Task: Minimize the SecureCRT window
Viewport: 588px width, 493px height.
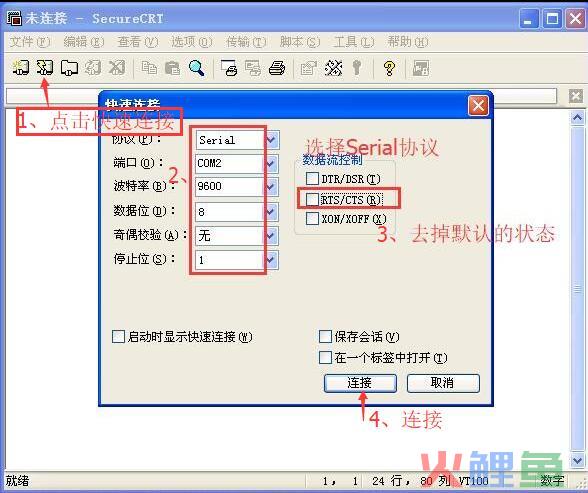Action: pyautogui.click(x=528, y=18)
